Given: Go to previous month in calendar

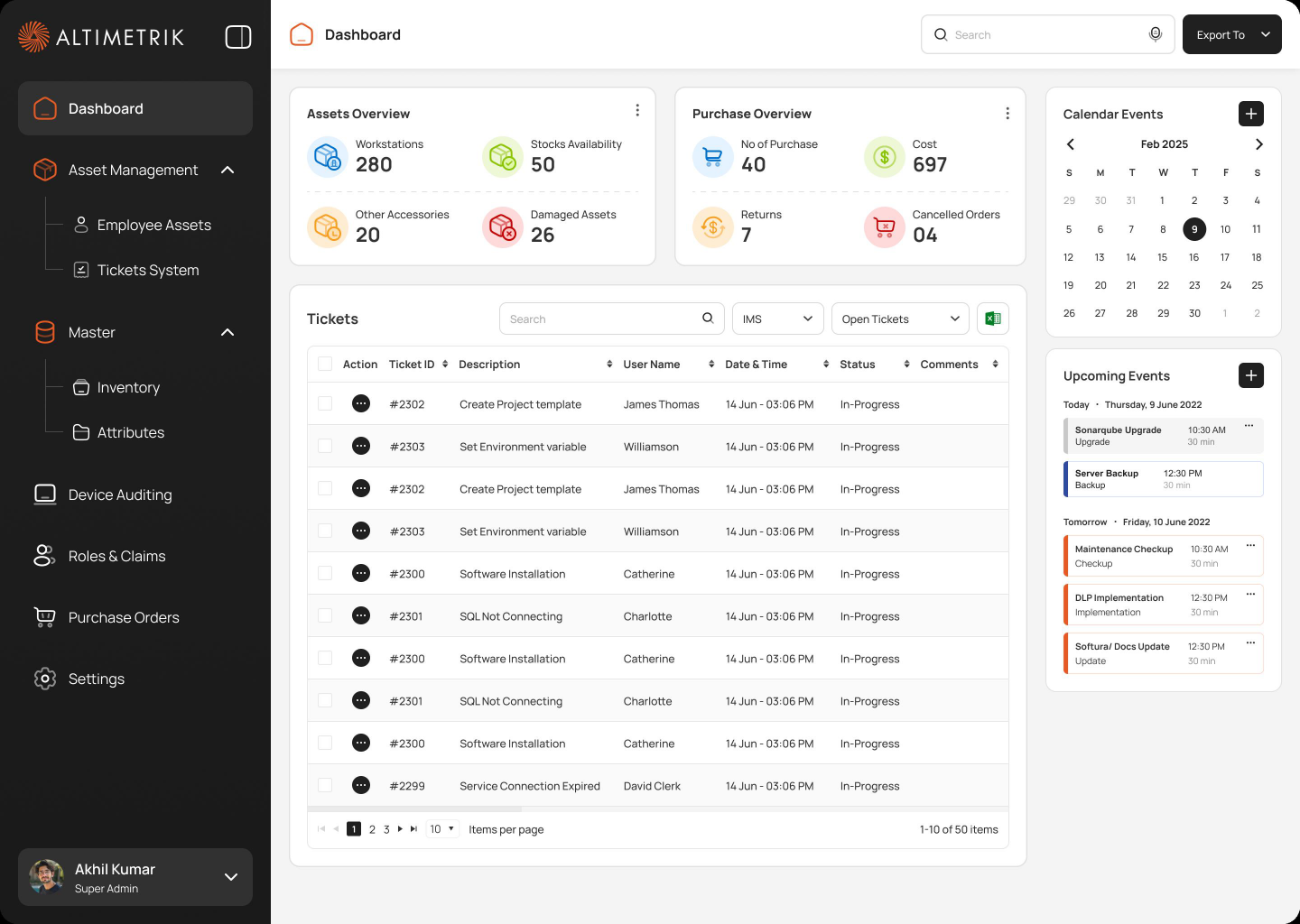Looking at the screenshot, I should click(1071, 144).
